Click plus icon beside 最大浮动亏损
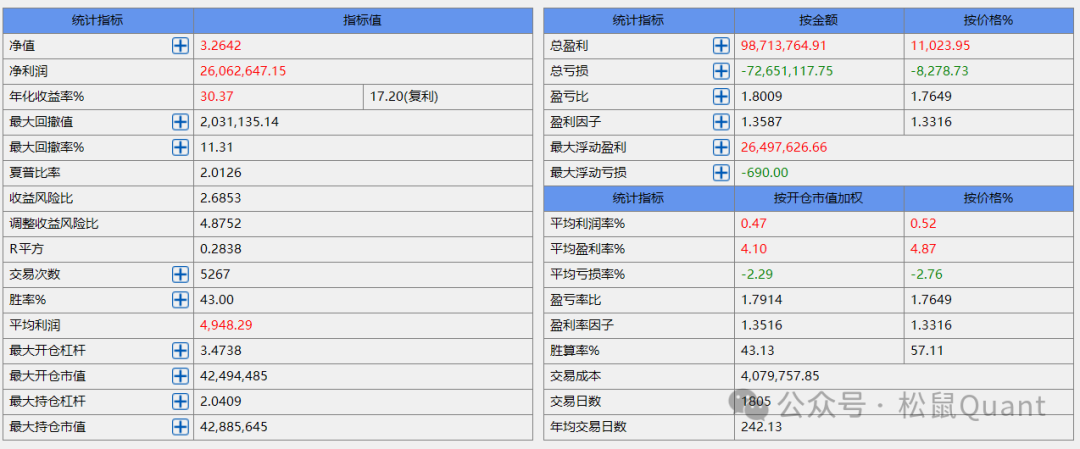The width and height of the screenshot is (1080, 449). (721, 172)
